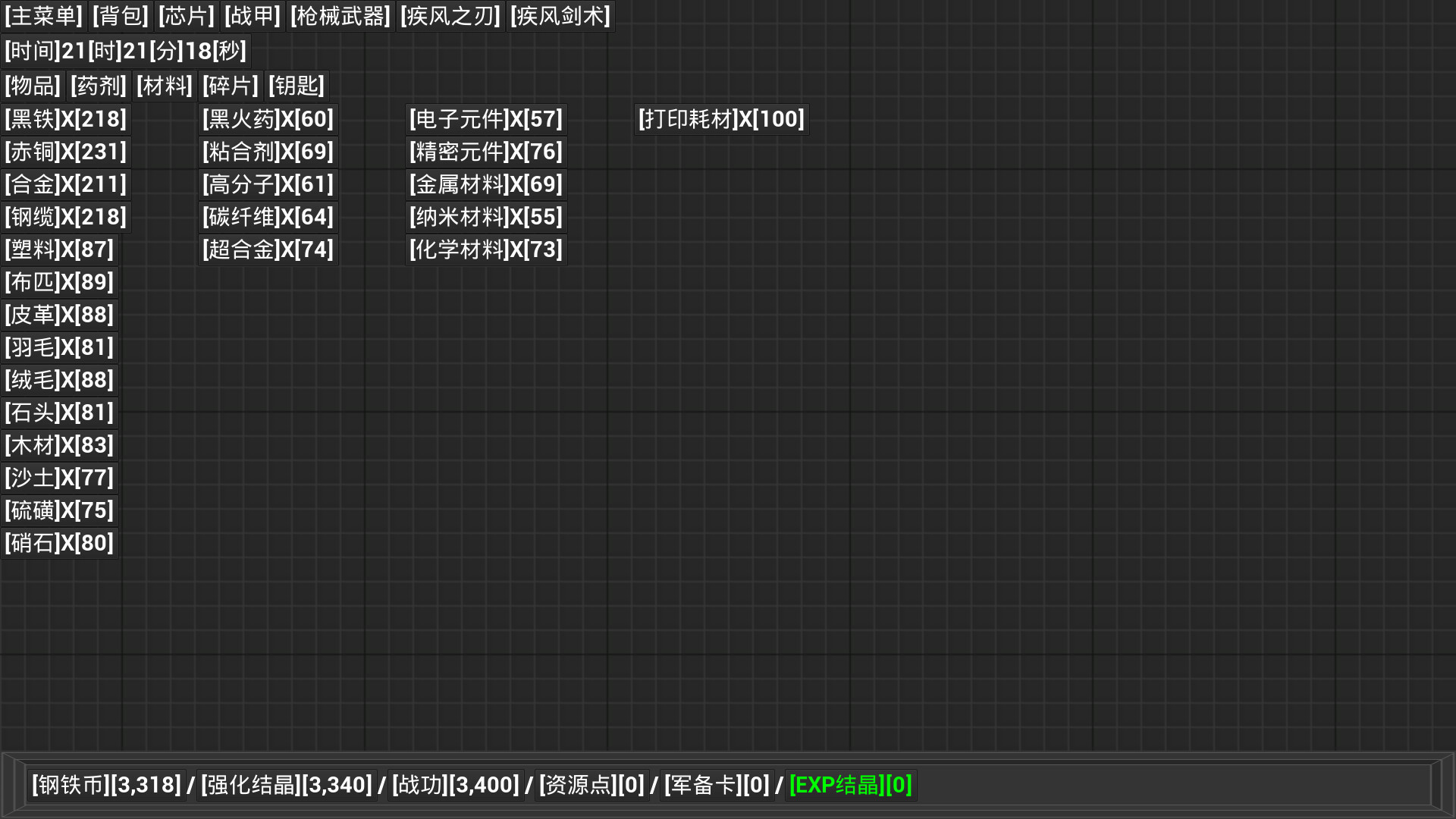
Task: Switch to the 碎片 fragments tab
Action: pyautogui.click(x=230, y=86)
